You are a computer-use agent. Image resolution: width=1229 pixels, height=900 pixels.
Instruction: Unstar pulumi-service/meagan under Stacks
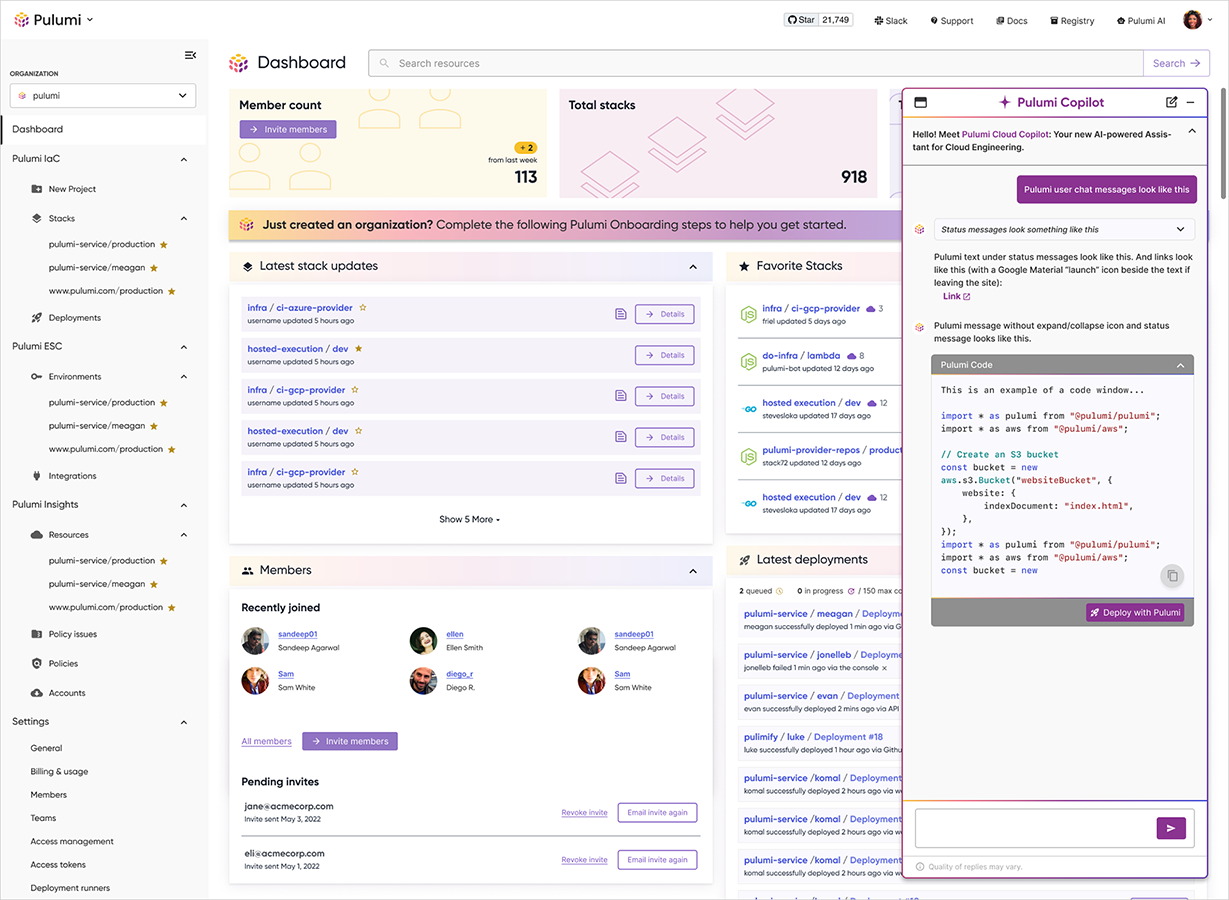coord(154,268)
